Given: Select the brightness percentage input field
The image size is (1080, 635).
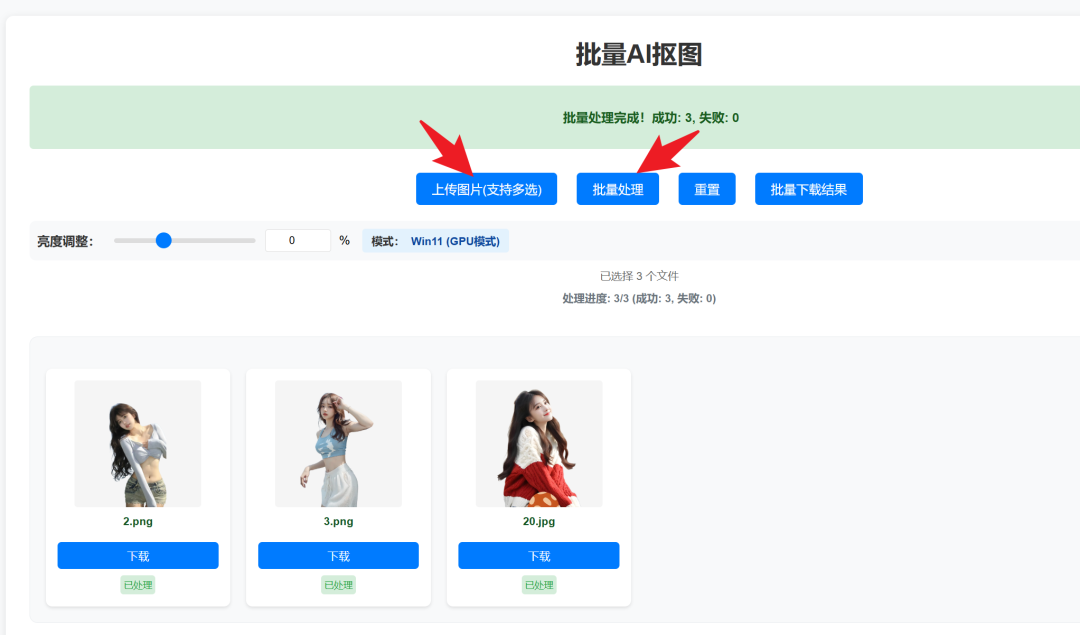Looking at the screenshot, I should tap(298, 240).
